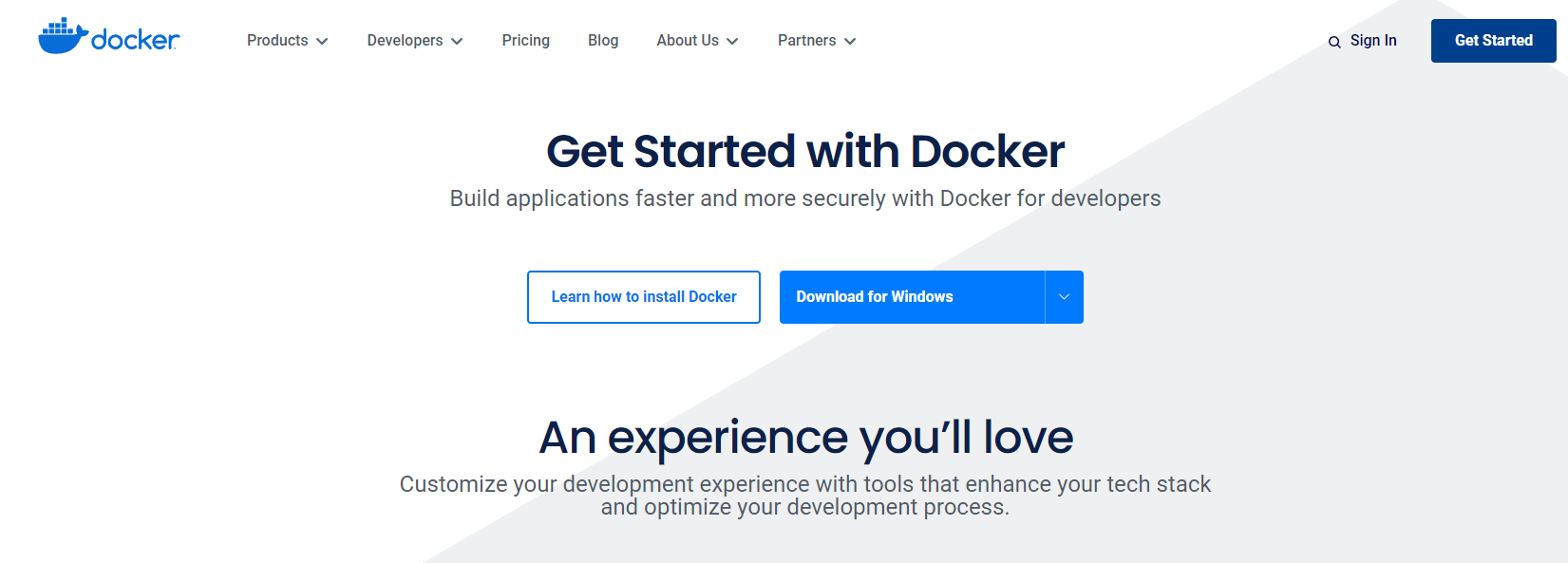Open the Developers menu
The image size is (1568, 563).
pos(415,41)
